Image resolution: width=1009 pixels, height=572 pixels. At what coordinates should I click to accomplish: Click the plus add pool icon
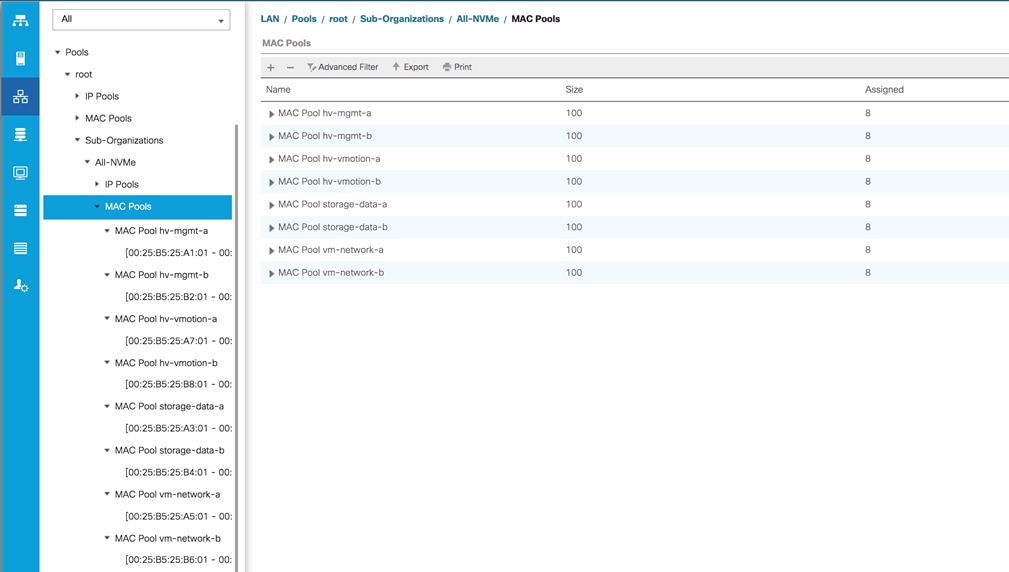coord(271,67)
